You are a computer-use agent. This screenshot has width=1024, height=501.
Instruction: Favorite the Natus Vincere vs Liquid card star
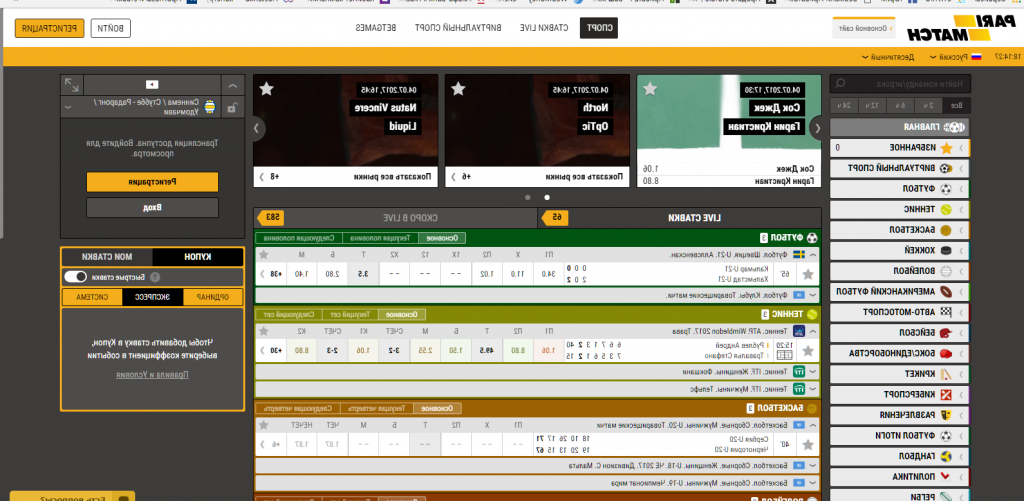tap(266, 89)
